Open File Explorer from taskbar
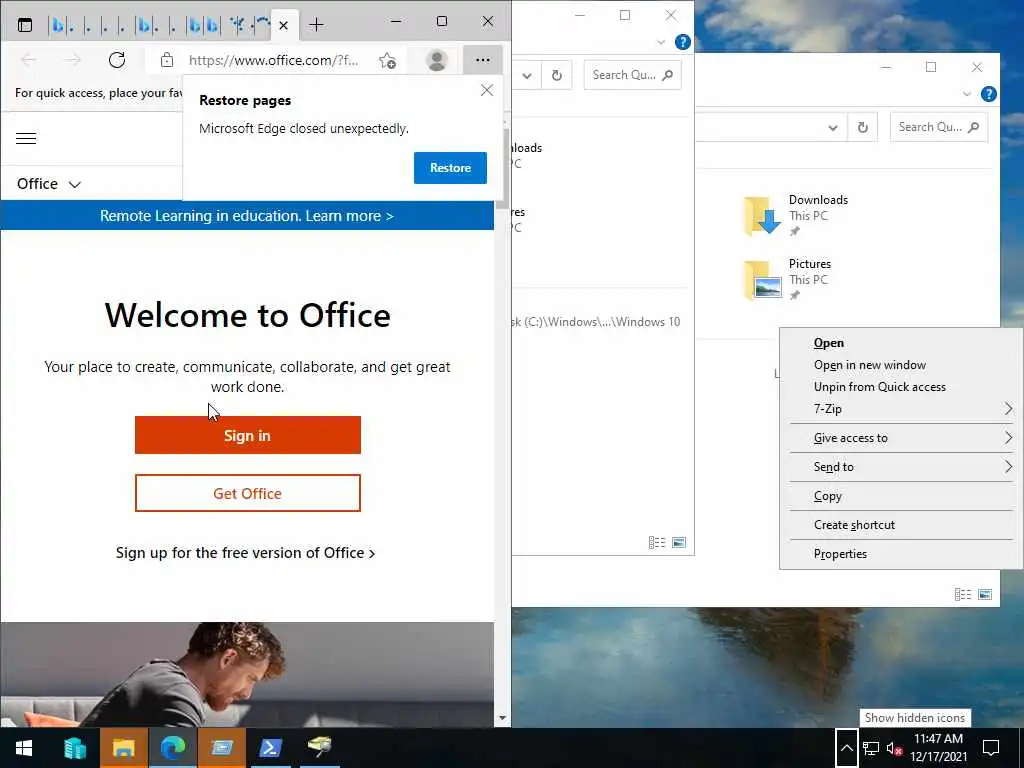The width and height of the screenshot is (1024, 768). (x=123, y=748)
